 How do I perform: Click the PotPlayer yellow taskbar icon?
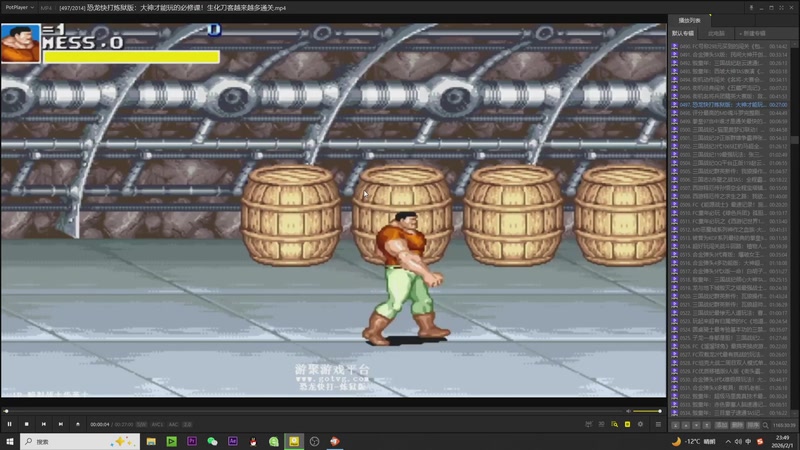tap(294, 441)
